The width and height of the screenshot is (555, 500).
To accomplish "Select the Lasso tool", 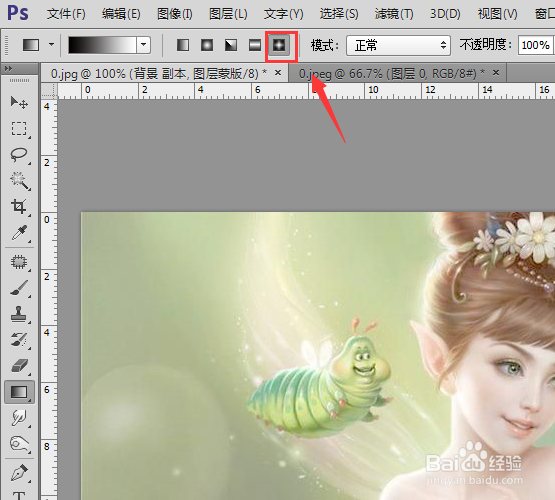I will tap(19, 155).
